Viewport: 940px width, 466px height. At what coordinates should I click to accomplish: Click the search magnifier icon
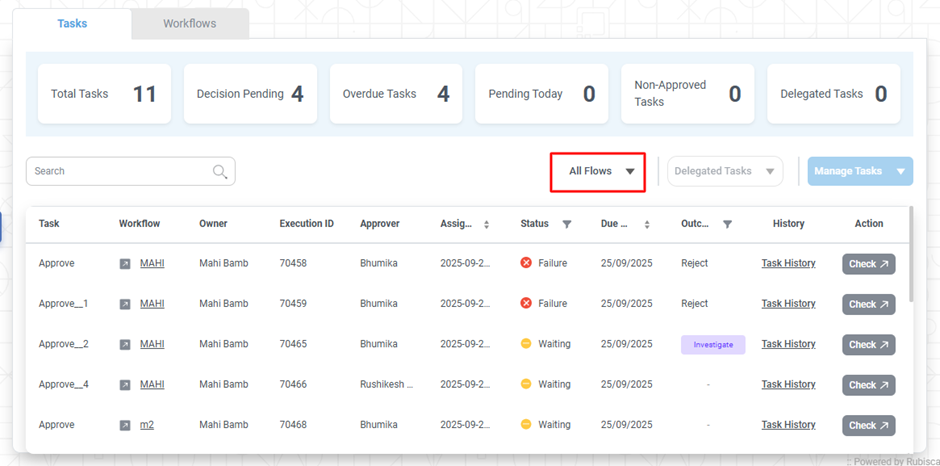[x=220, y=172]
